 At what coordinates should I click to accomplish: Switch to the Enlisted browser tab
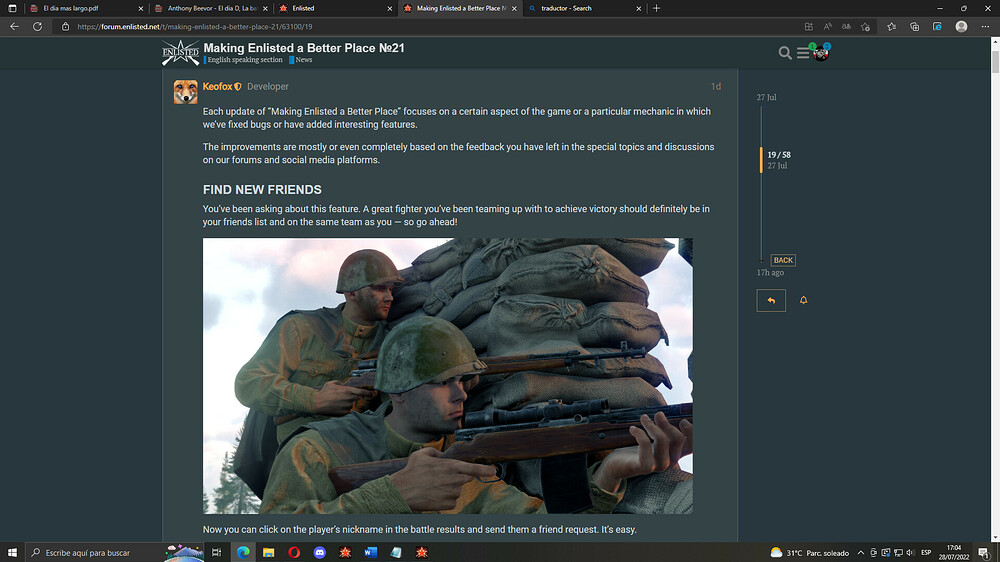(335, 8)
